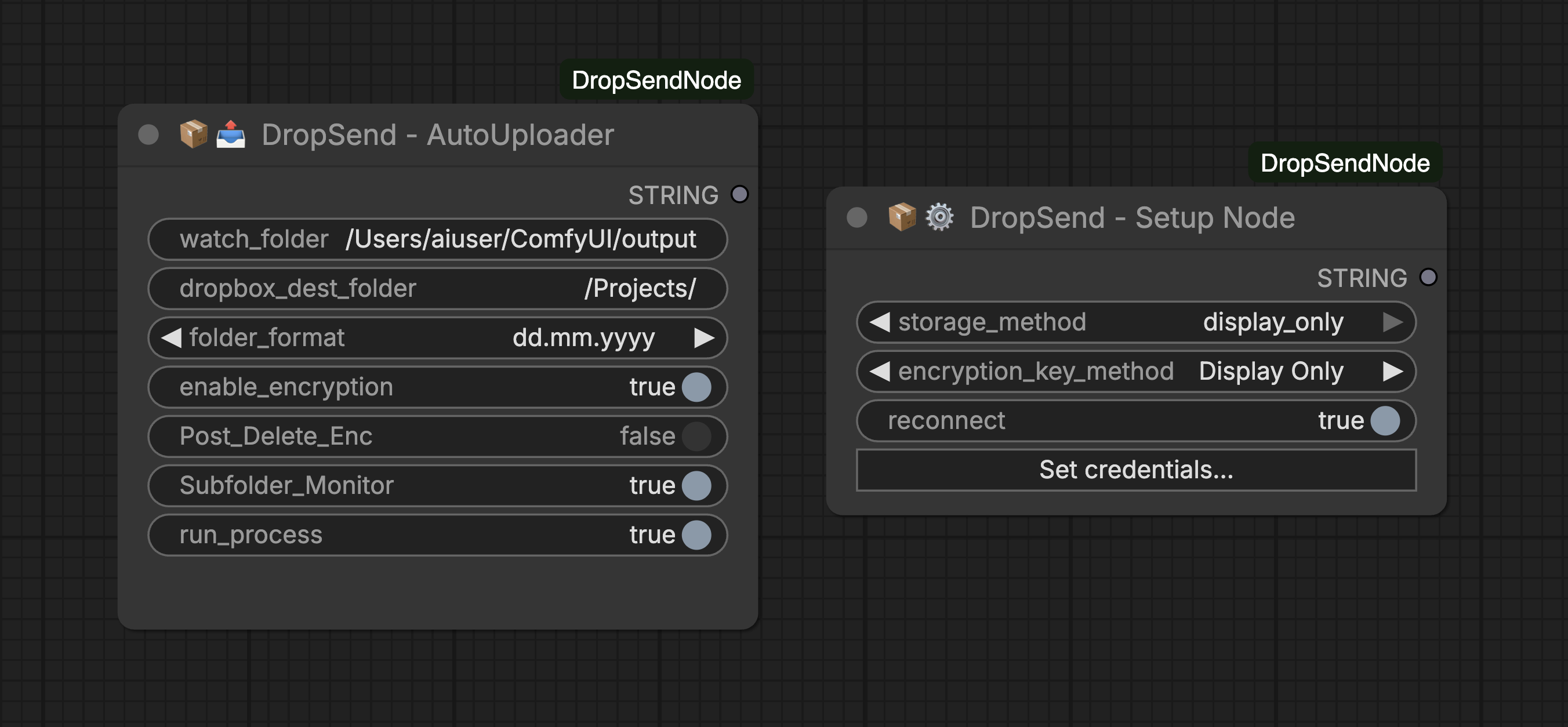This screenshot has width=1568, height=727.
Task: Click the STRING label on AutoUploader
Action: click(673, 195)
